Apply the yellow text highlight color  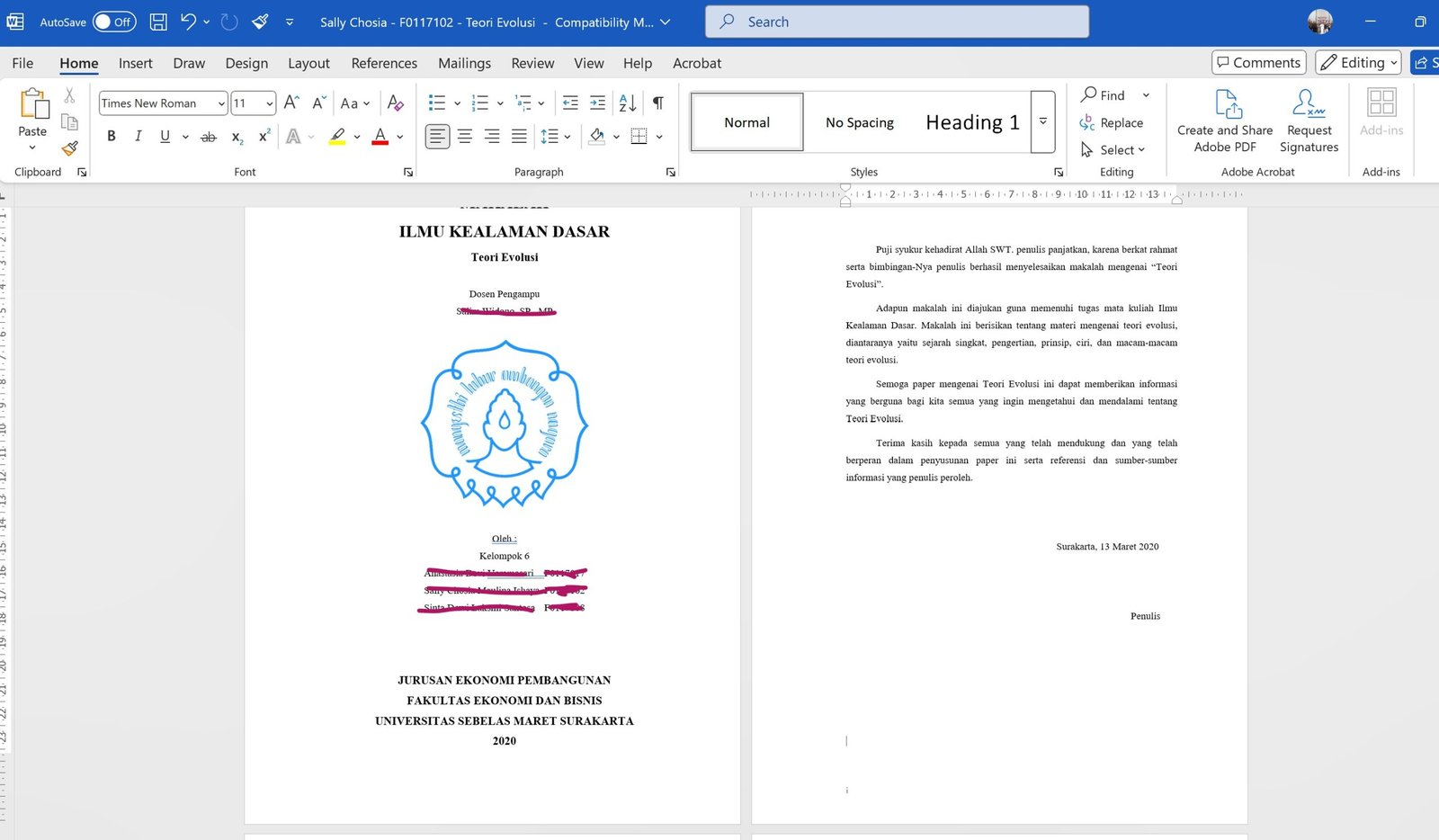[x=337, y=137]
